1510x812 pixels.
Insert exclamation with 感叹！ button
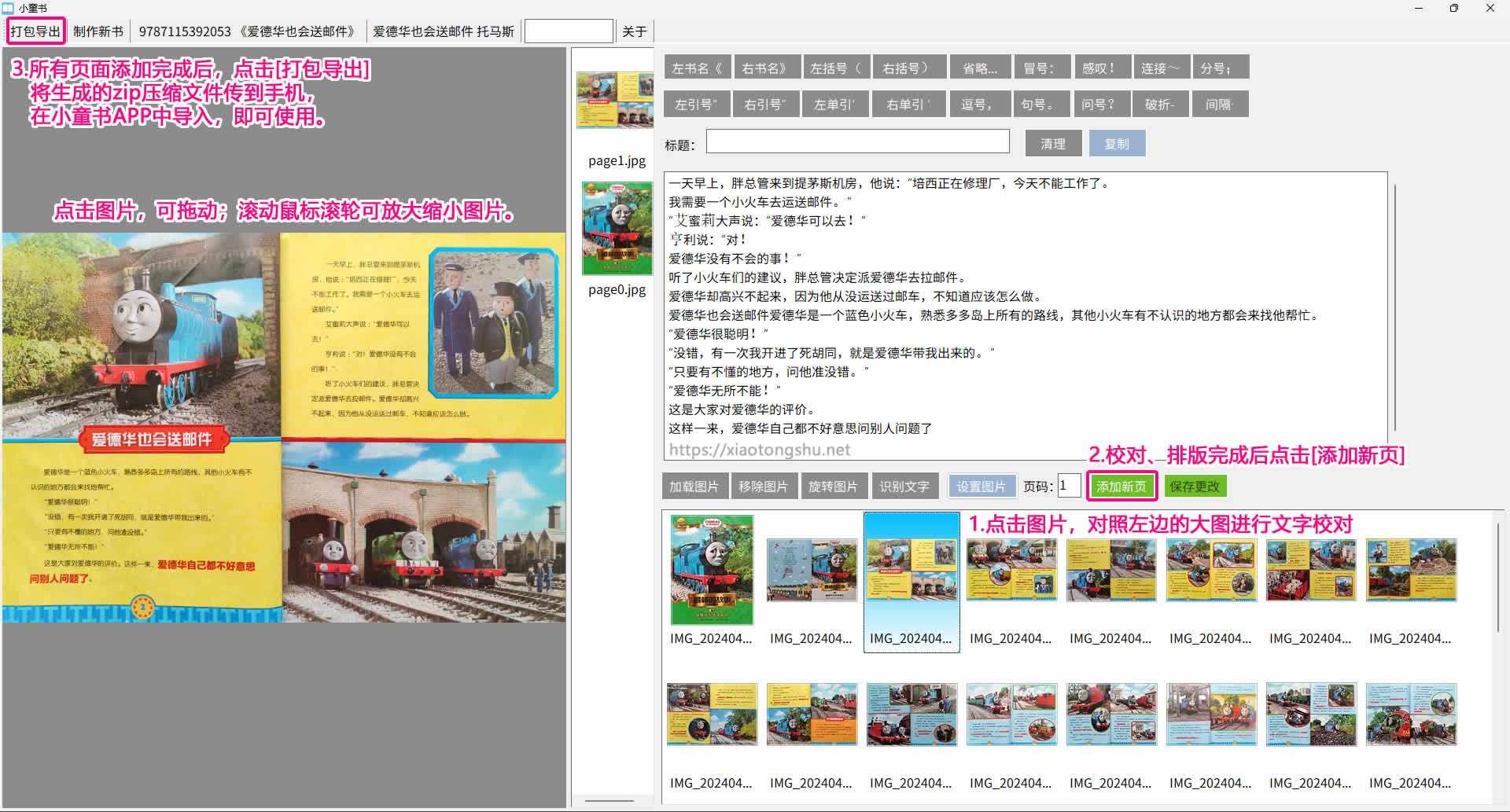[x=1103, y=68]
